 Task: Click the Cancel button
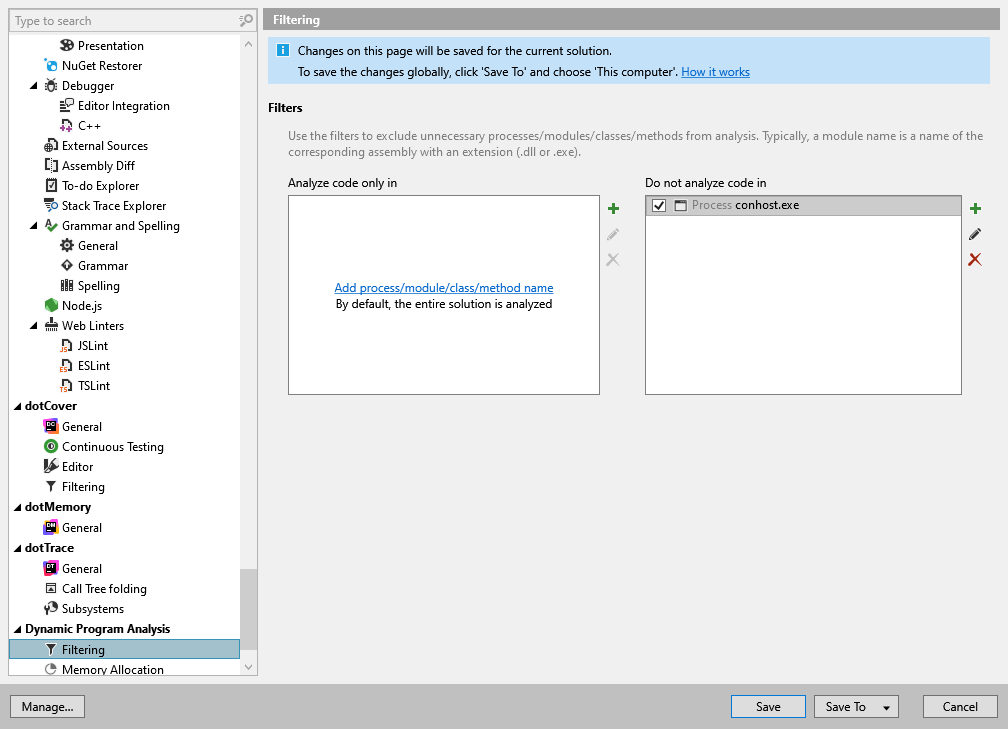pos(960,706)
